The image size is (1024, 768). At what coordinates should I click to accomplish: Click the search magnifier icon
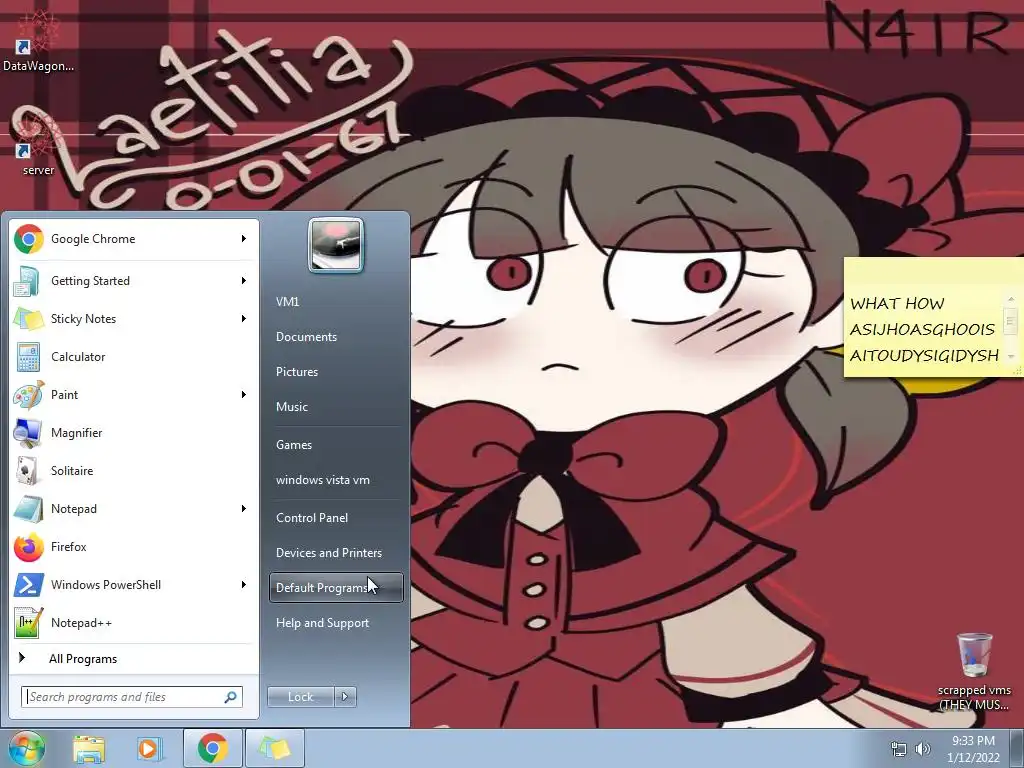230,697
